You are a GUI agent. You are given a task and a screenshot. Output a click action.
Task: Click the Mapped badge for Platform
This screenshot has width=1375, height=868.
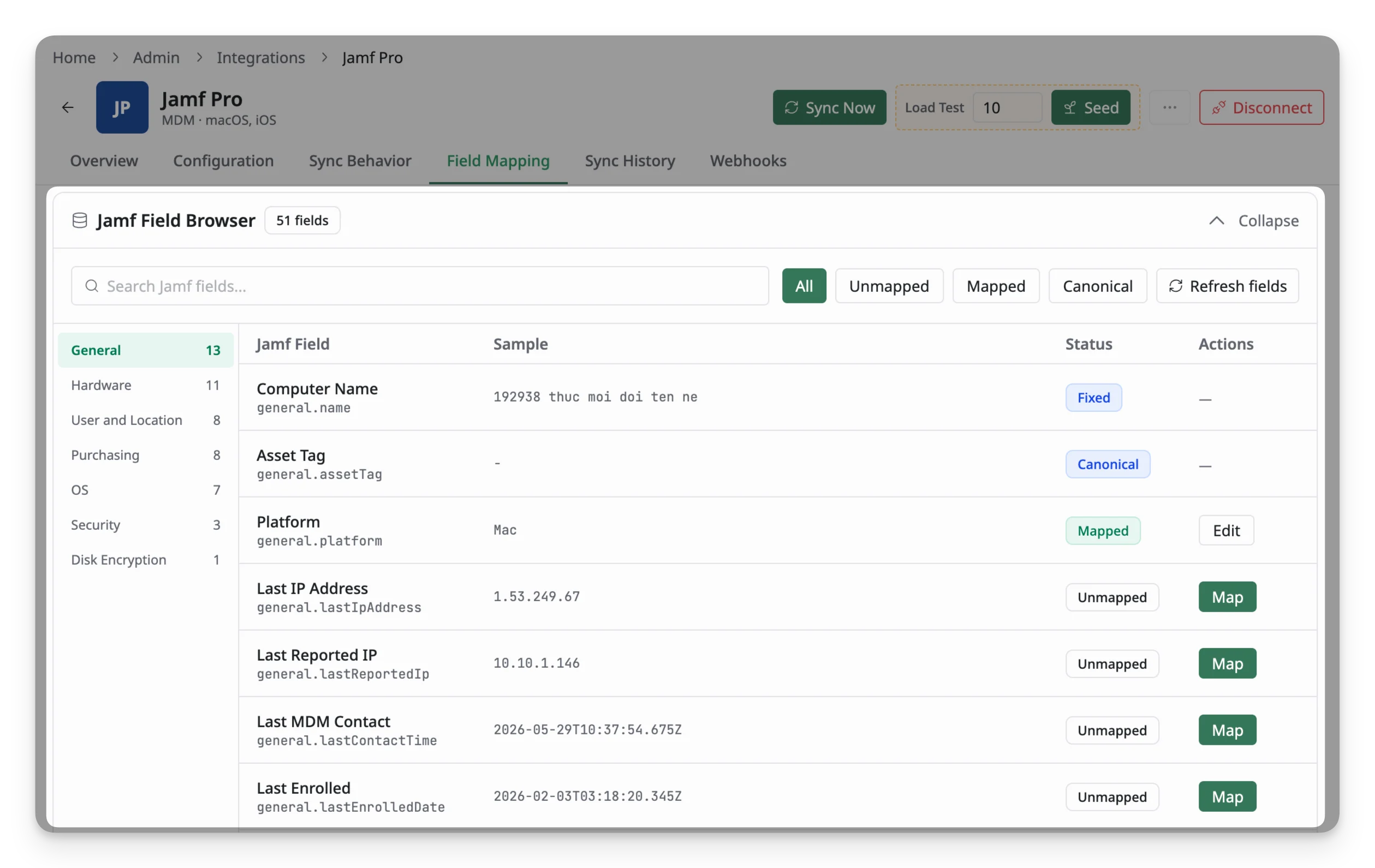[1103, 531]
